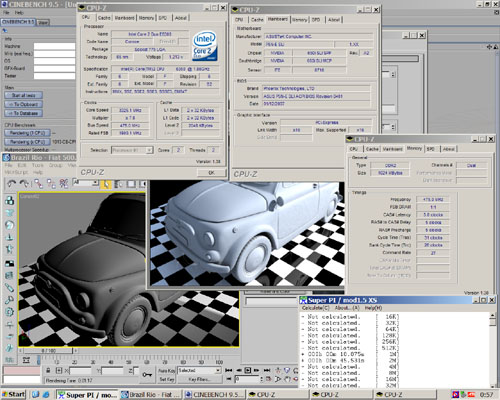The image size is (500, 400).
Task: Click the 8 / 100 time slider handle
Action: click(x=48, y=351)
